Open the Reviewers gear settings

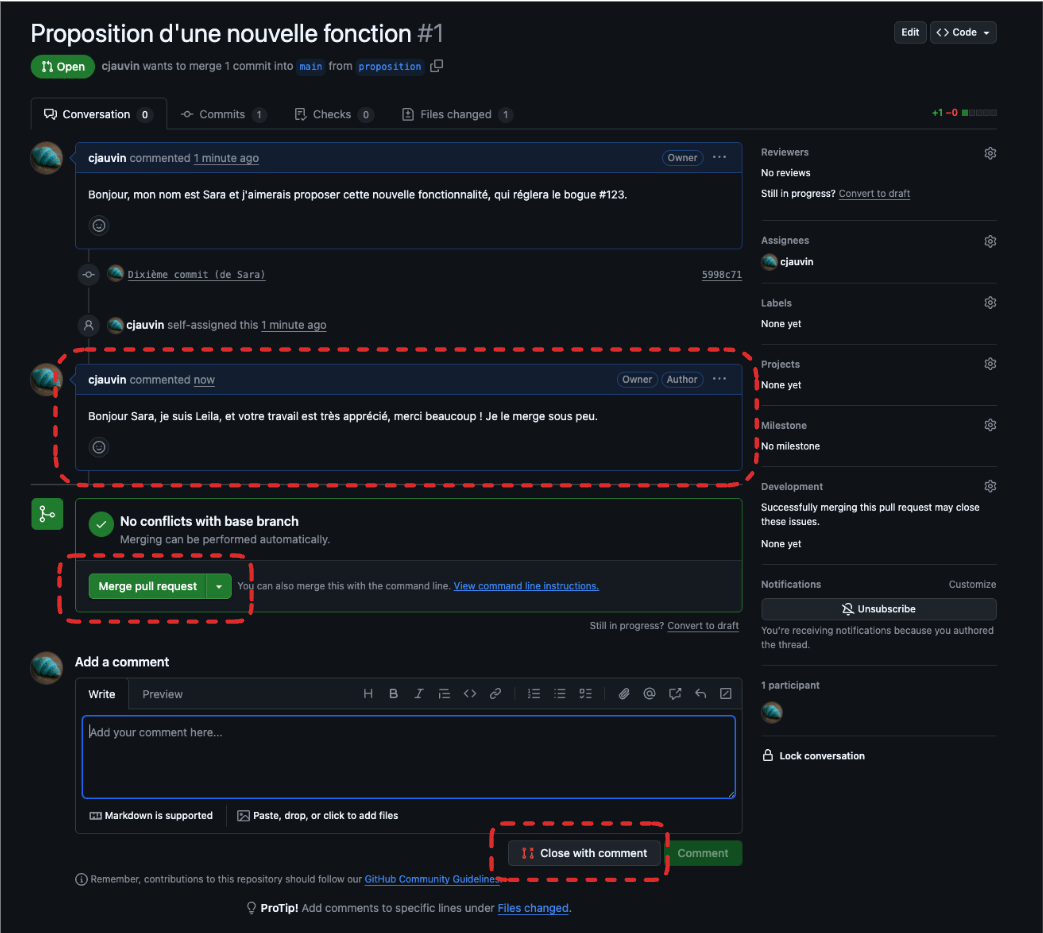[x=989, y=153]
